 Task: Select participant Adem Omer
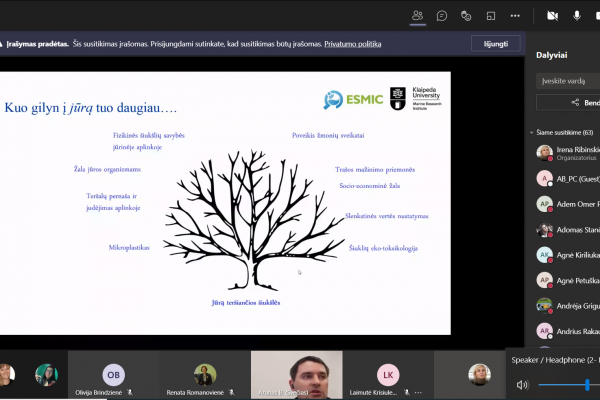pos(568,204)
